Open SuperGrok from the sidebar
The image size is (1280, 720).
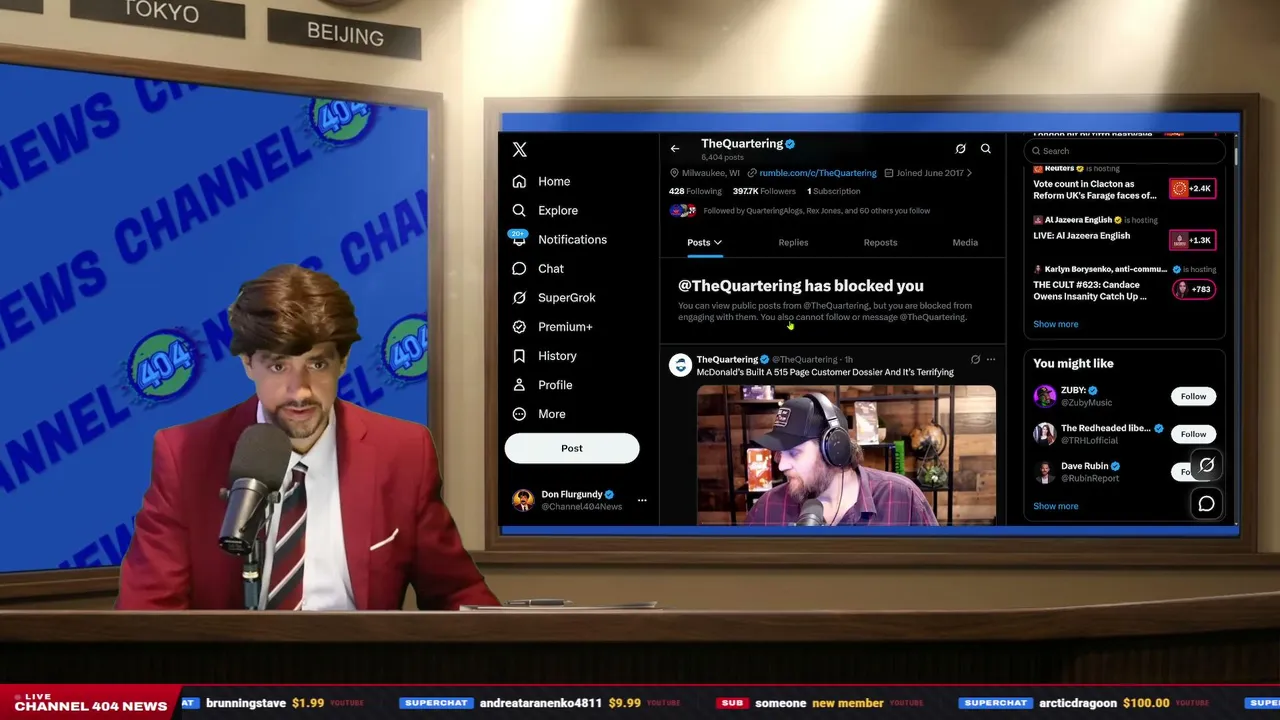point(553,297)
